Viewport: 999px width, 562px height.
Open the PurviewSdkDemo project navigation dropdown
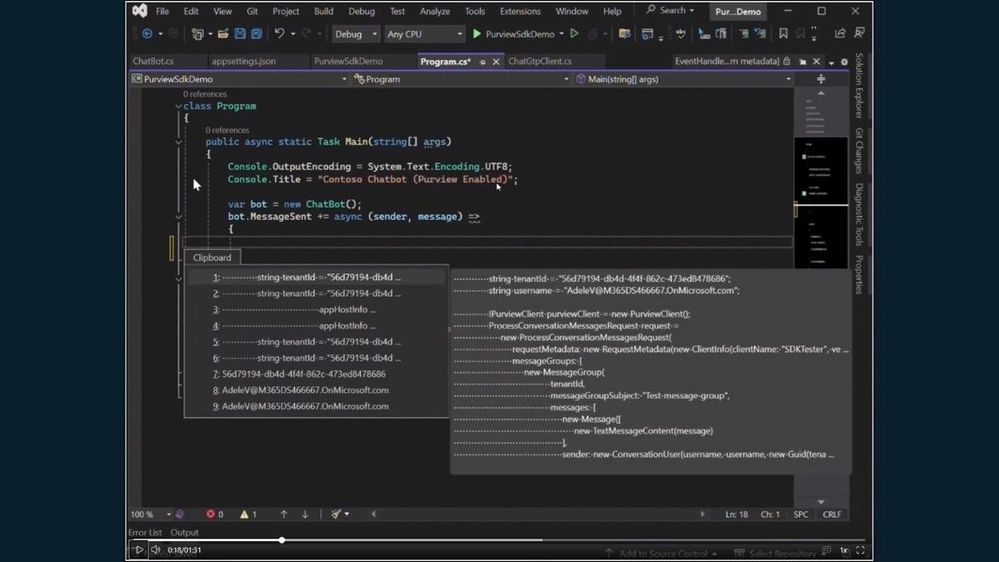pyautogui.click(x=239, y=79)
